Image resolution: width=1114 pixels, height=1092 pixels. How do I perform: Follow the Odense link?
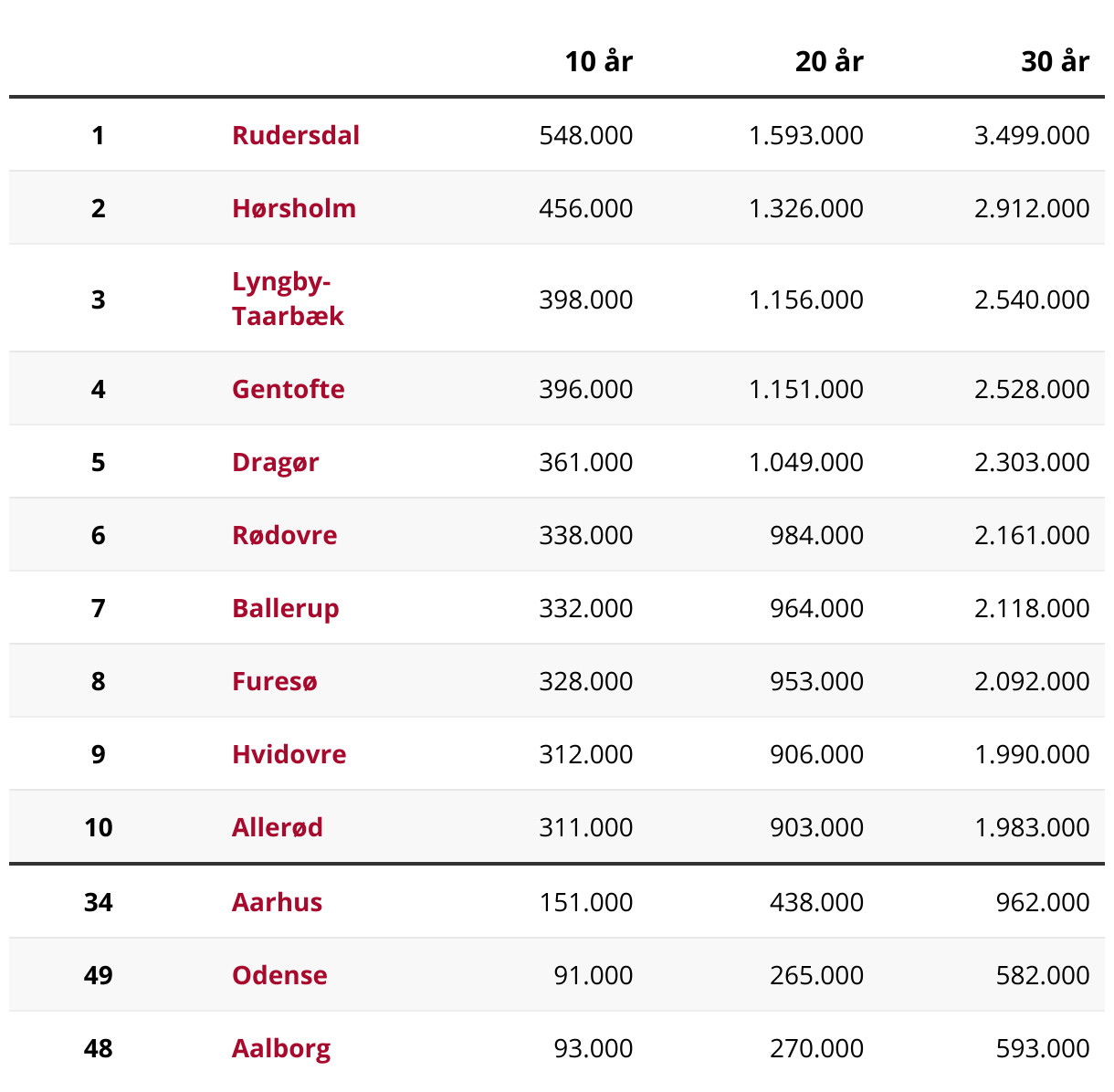[x=279, y=975]
